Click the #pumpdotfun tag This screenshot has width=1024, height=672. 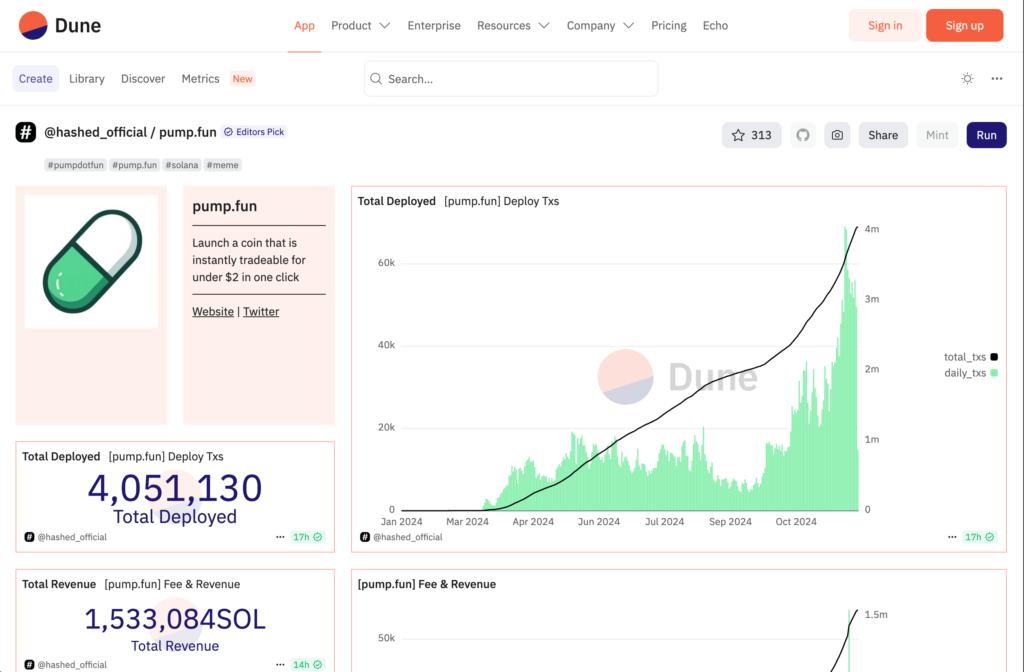click(x=76, y=165)
